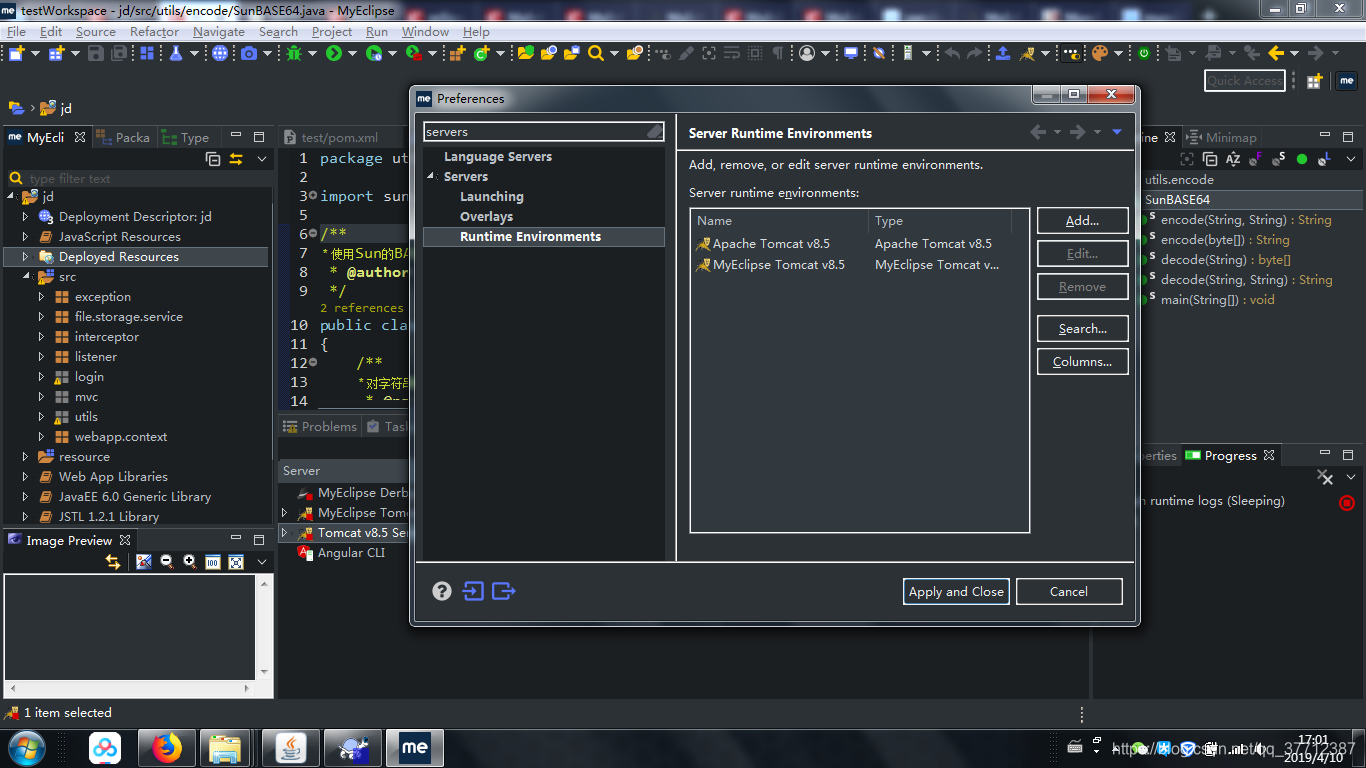The image size is (1366, 768).
Task: Expand the Web App Libraries node
Action: 26,477
